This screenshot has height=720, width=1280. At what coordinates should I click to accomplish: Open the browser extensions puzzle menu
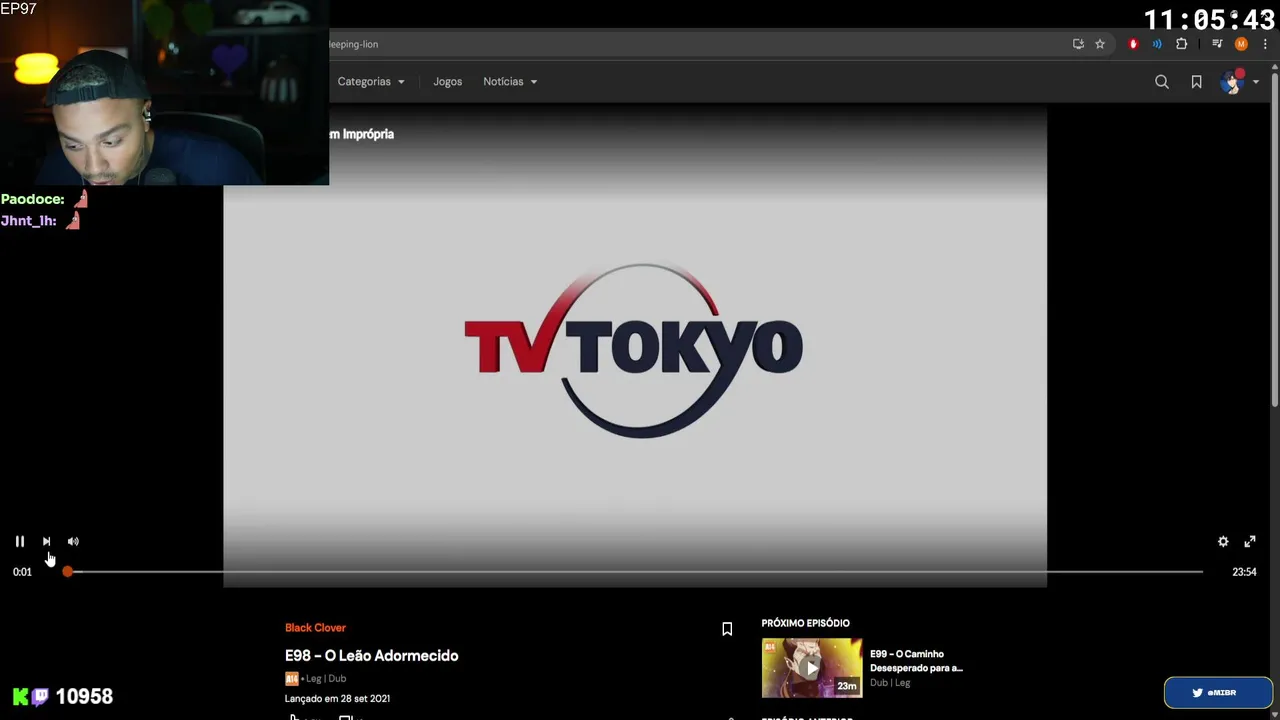pos(1182,44)
